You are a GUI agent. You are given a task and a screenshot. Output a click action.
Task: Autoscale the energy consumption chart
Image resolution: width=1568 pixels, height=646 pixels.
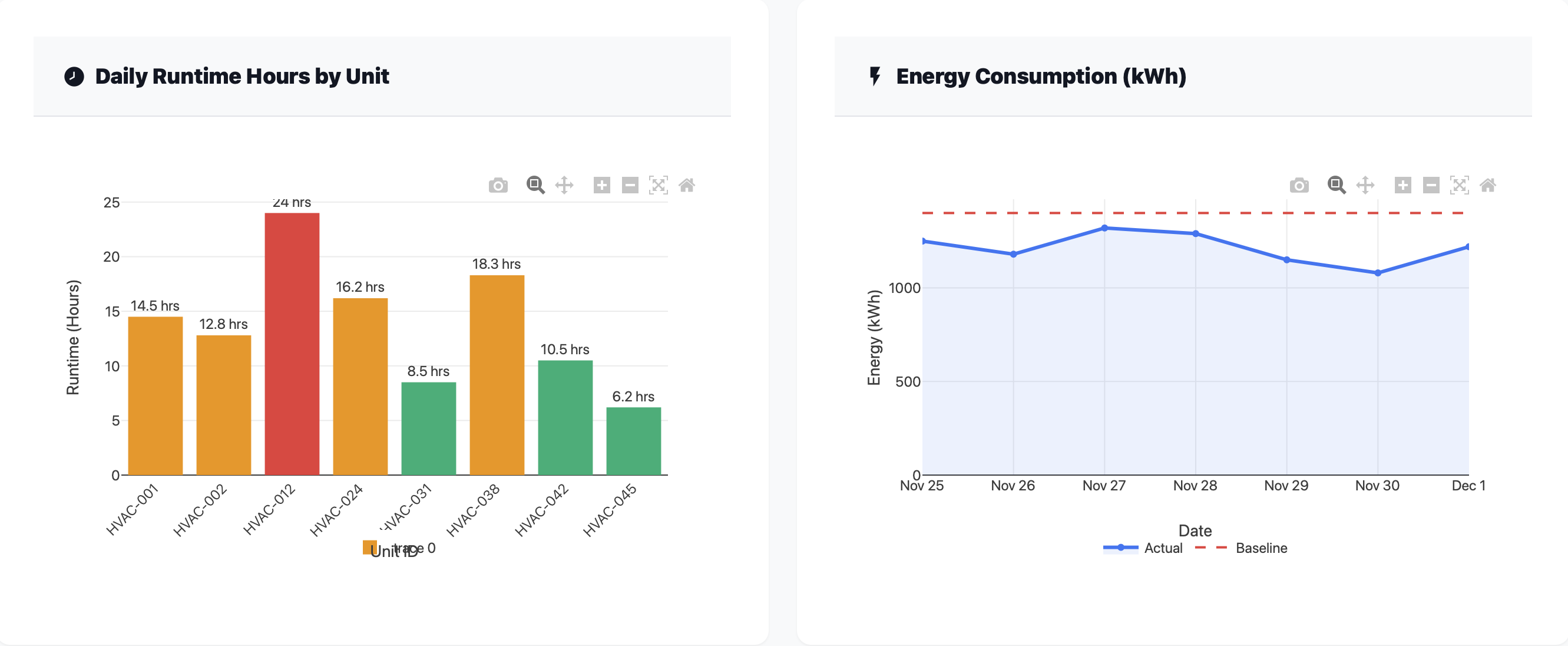pos(1459,185)
